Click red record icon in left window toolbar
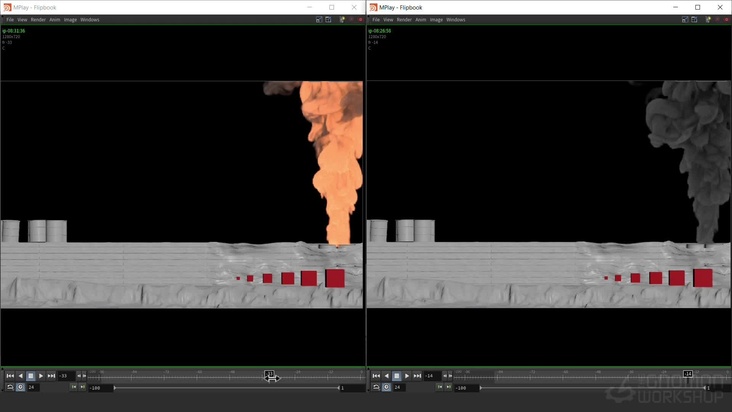732x412 pixels. 360,20
